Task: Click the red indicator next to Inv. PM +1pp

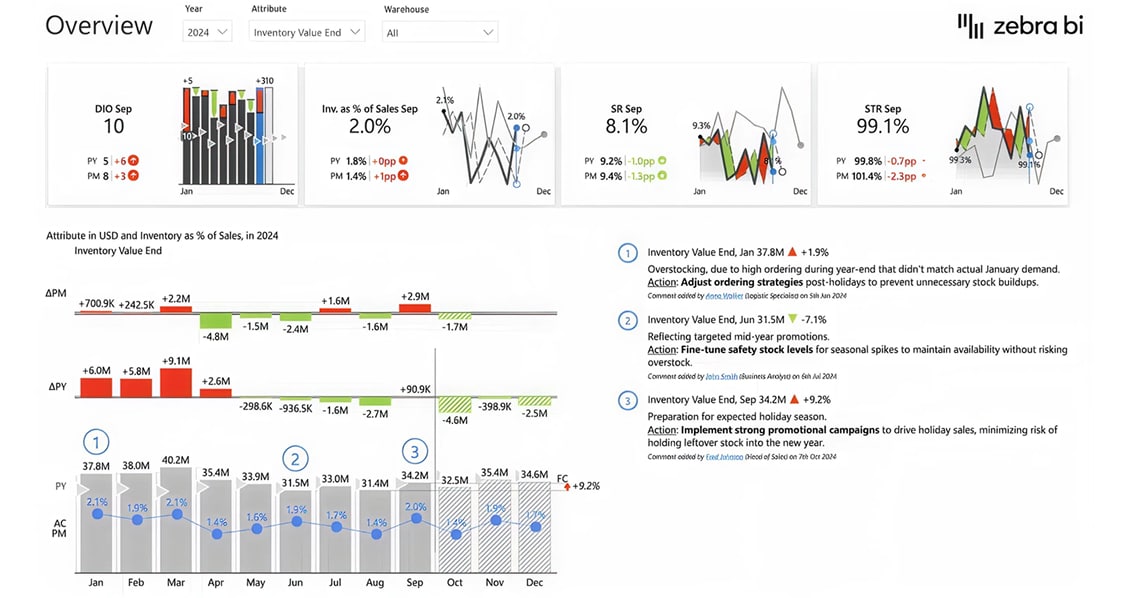Action: 404,176
